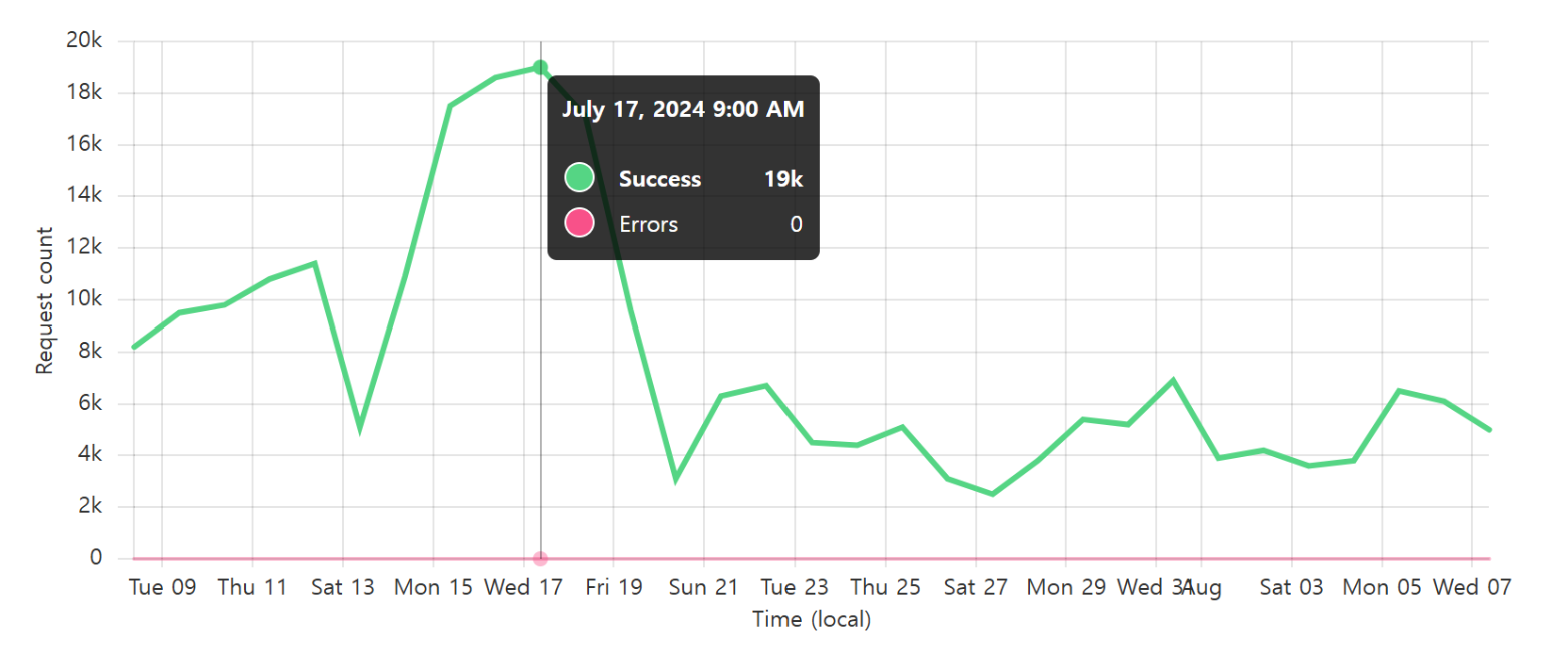This screenshot has width=1568, height=654.
Task: Click the Mon 29 x-axis label
Action: point(1066,587)
